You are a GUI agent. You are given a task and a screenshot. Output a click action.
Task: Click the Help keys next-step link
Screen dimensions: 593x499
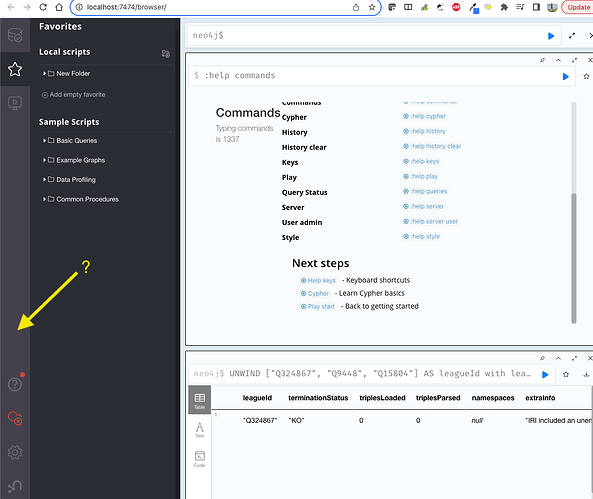point(318,280)
